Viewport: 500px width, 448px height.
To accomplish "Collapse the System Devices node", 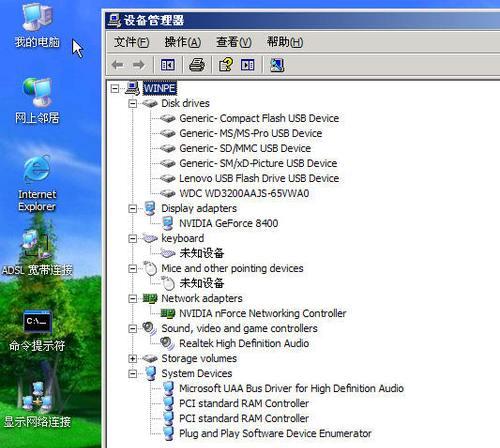I will click(133, 374).
